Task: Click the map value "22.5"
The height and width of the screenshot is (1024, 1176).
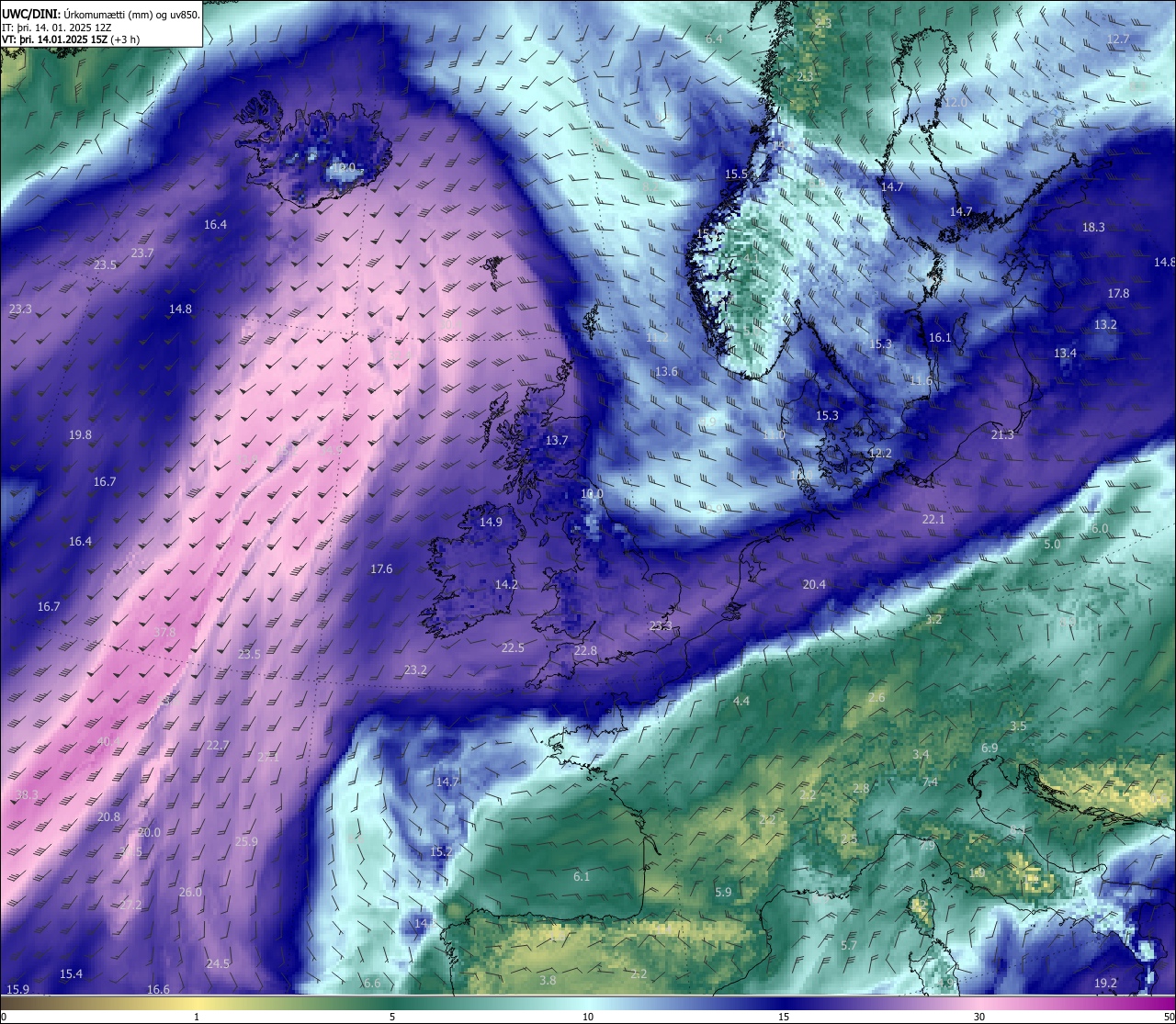Action: tap(513, 648)
